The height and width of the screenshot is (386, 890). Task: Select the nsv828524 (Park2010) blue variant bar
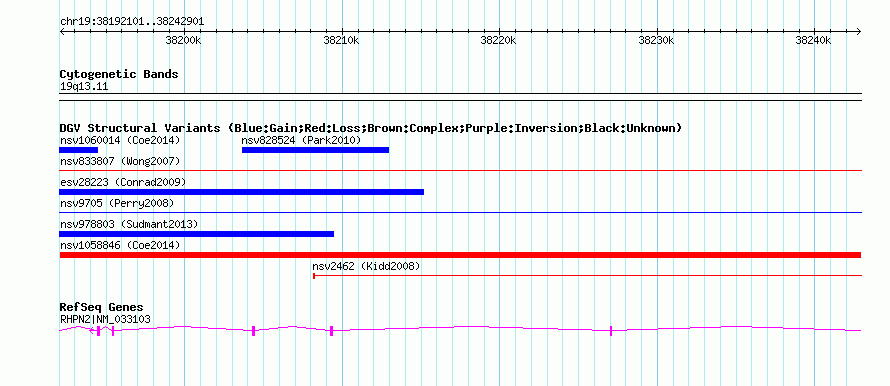(x=316, y=150)
